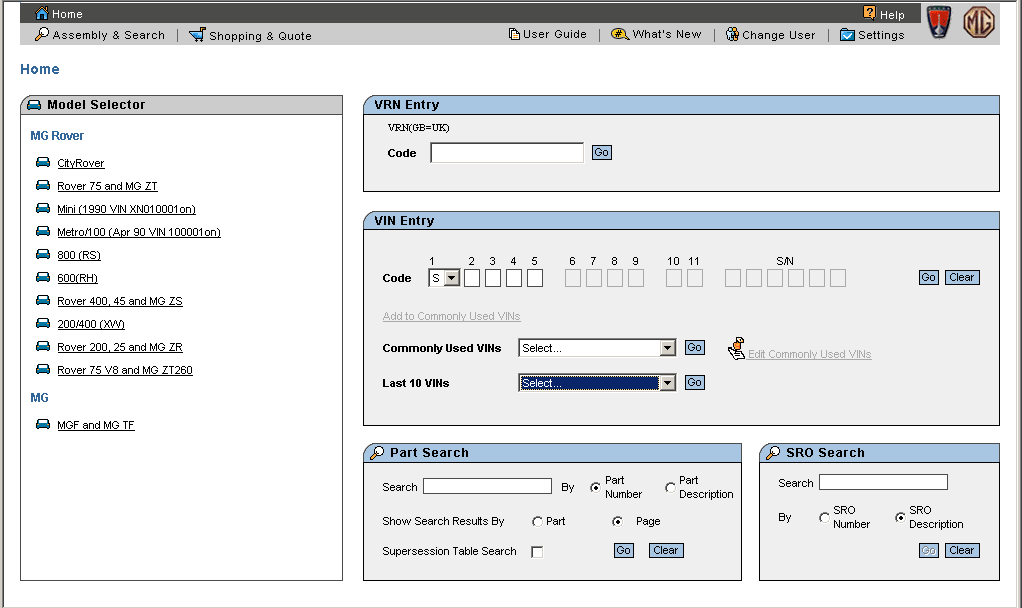Click the car icon beside Rover 400, 45 and MG ZS
1022x608 pixels.
43,300
